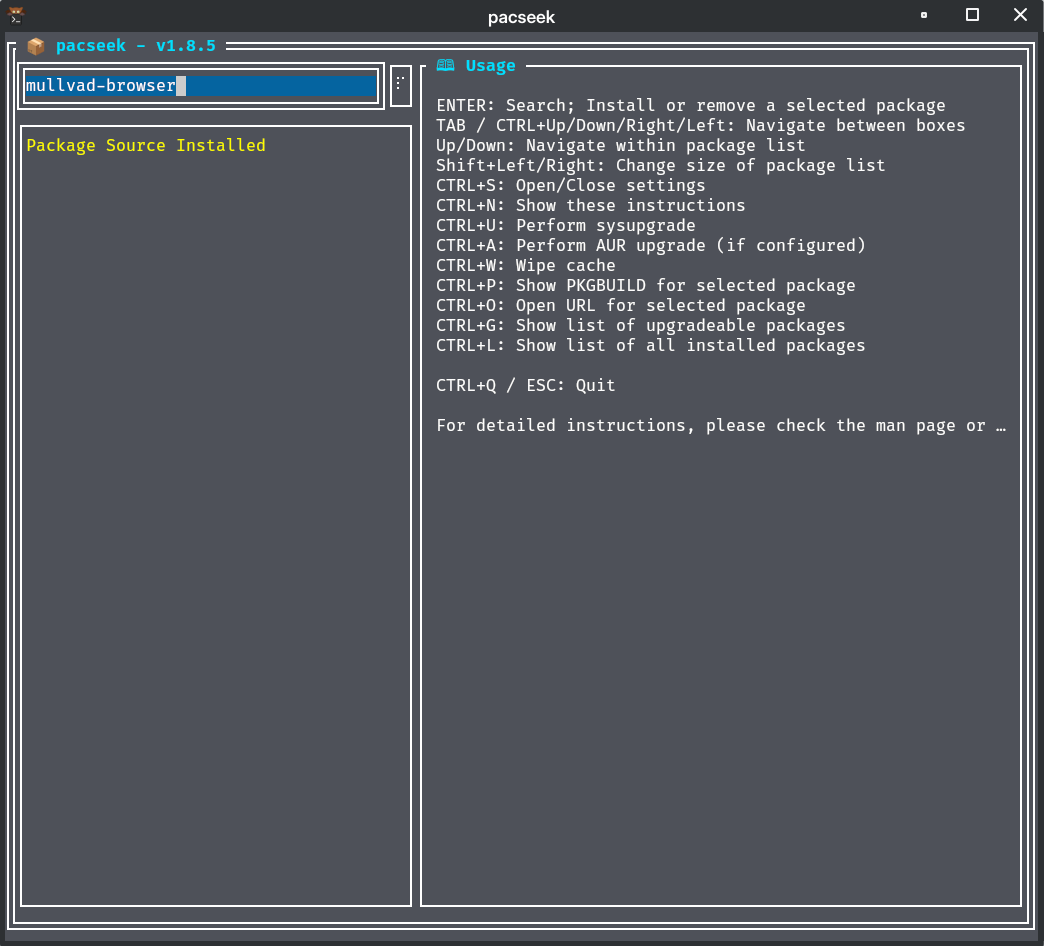Click the 'CTRL+A: Perform AUR upgrade' line
Screen dimensions: 1044x946
click(651, 245)
